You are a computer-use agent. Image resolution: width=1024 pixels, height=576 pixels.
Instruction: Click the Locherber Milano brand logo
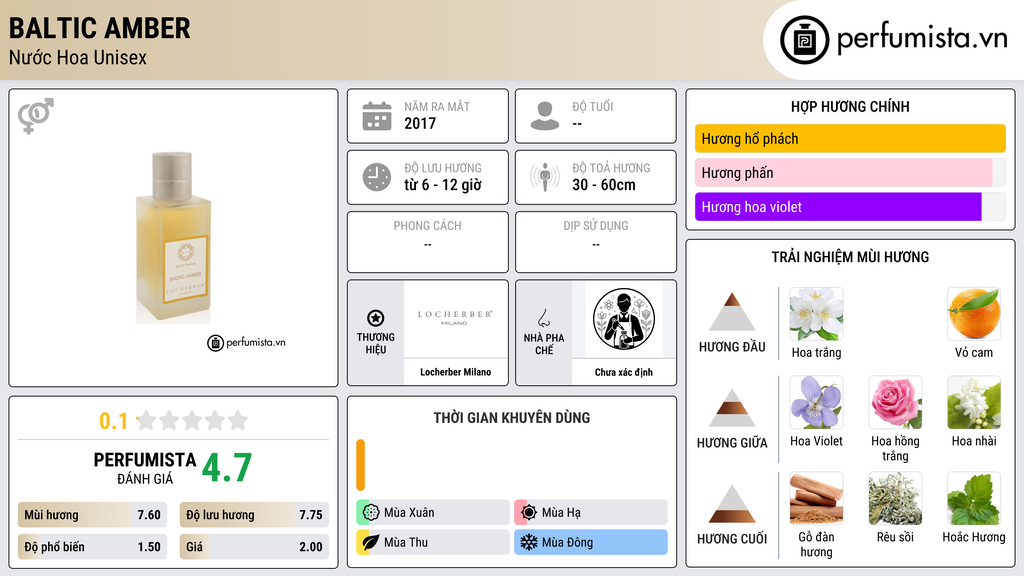[x=455, y=318]
